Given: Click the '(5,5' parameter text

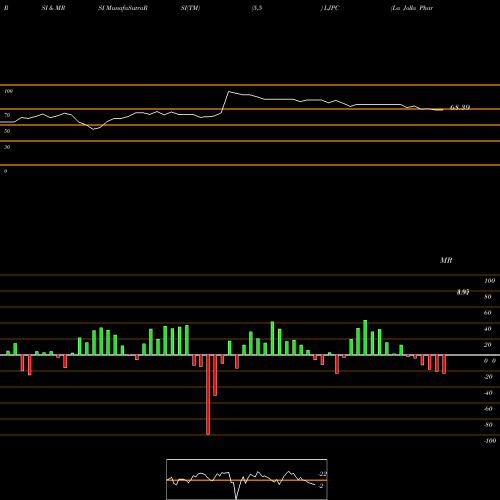Looking at the screenshot, I should coord(257,8).
